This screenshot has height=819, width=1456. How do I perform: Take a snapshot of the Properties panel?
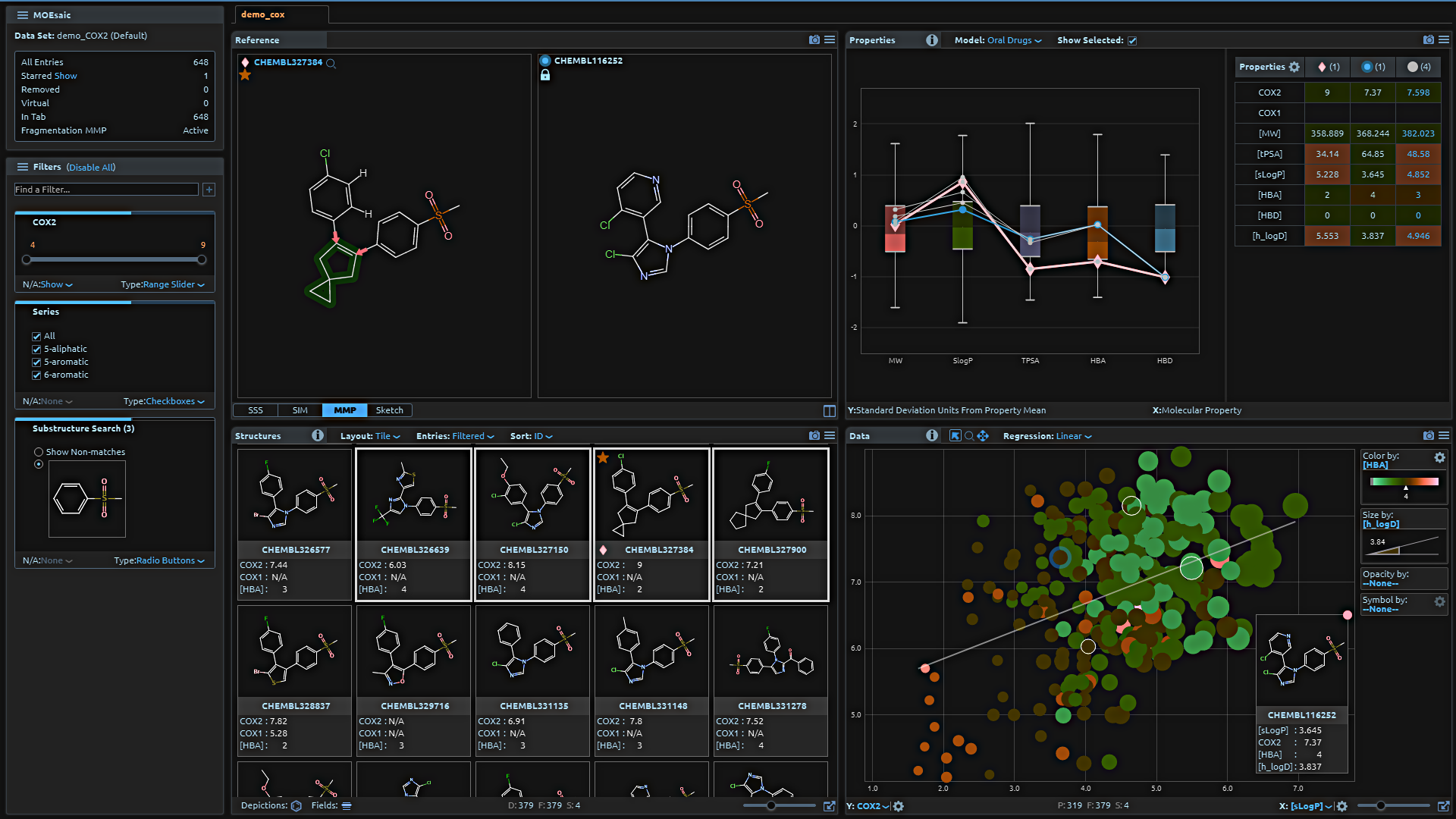pyautogui.click(x=1429, y=39)
